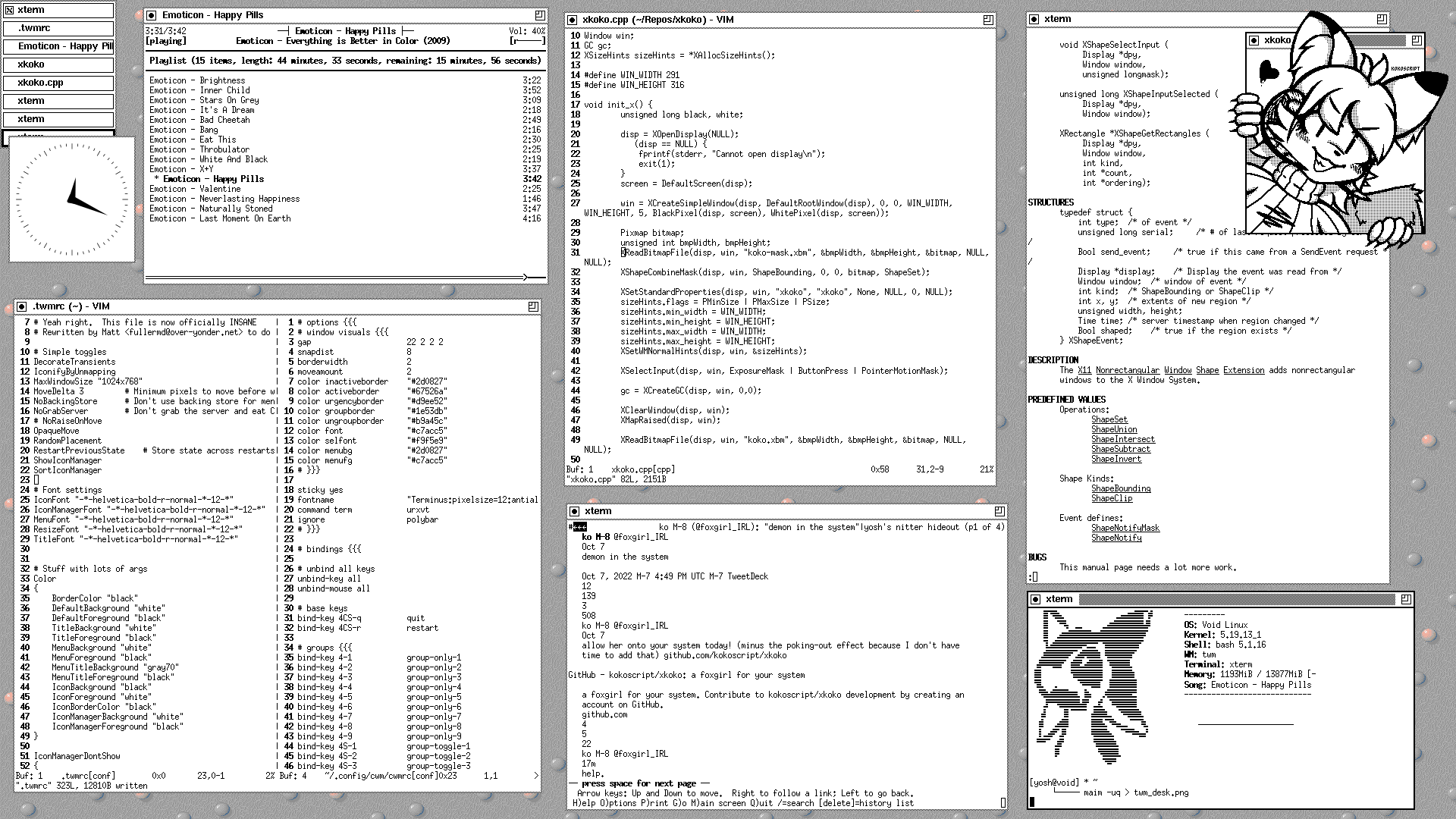Select xkoko.cpp in the icon manager
The width and height of the screenshot is (1456, 819).
pos(40,83)
